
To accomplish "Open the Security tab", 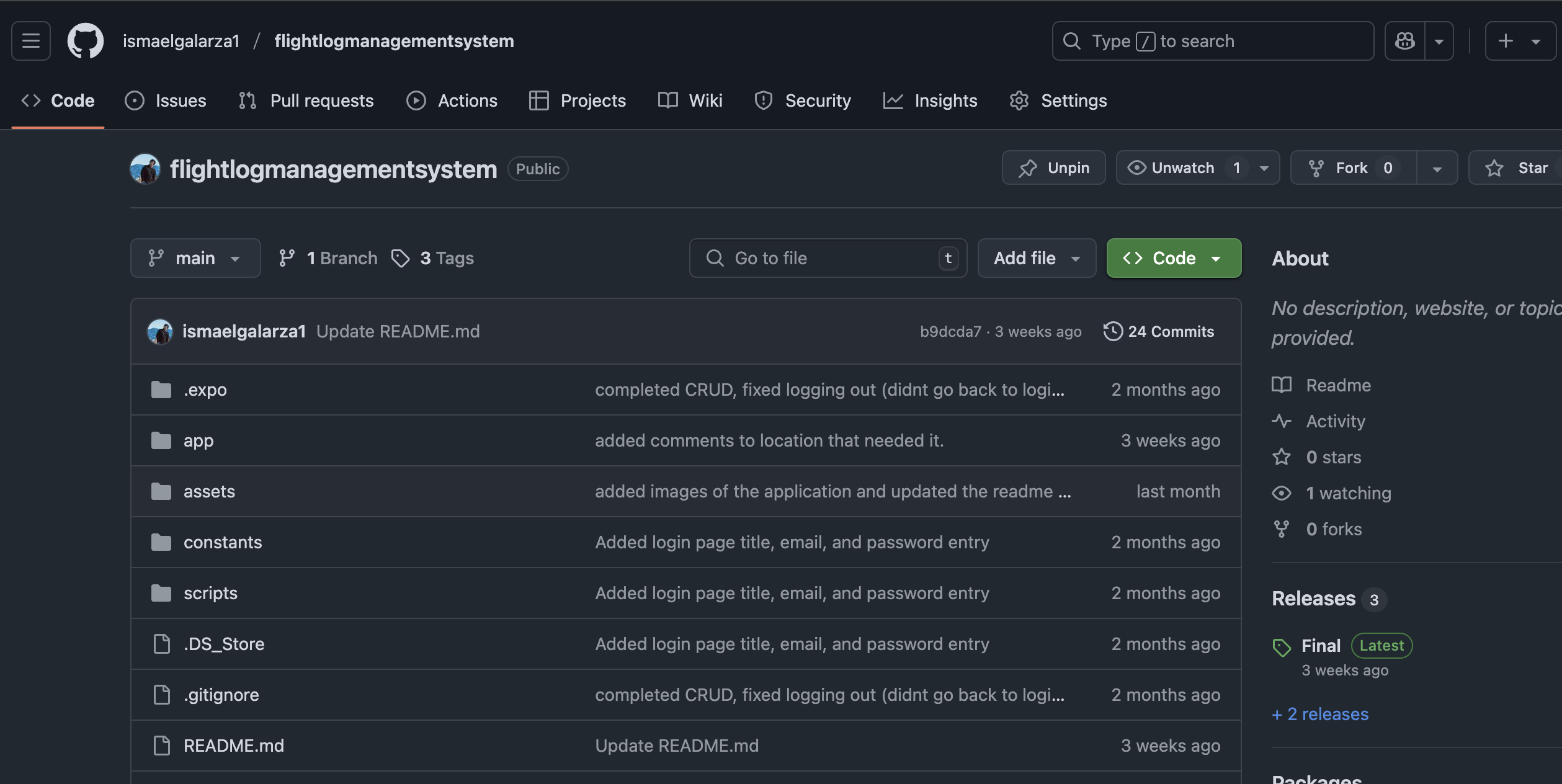I will pyautogui.click(x=802, y=100).
